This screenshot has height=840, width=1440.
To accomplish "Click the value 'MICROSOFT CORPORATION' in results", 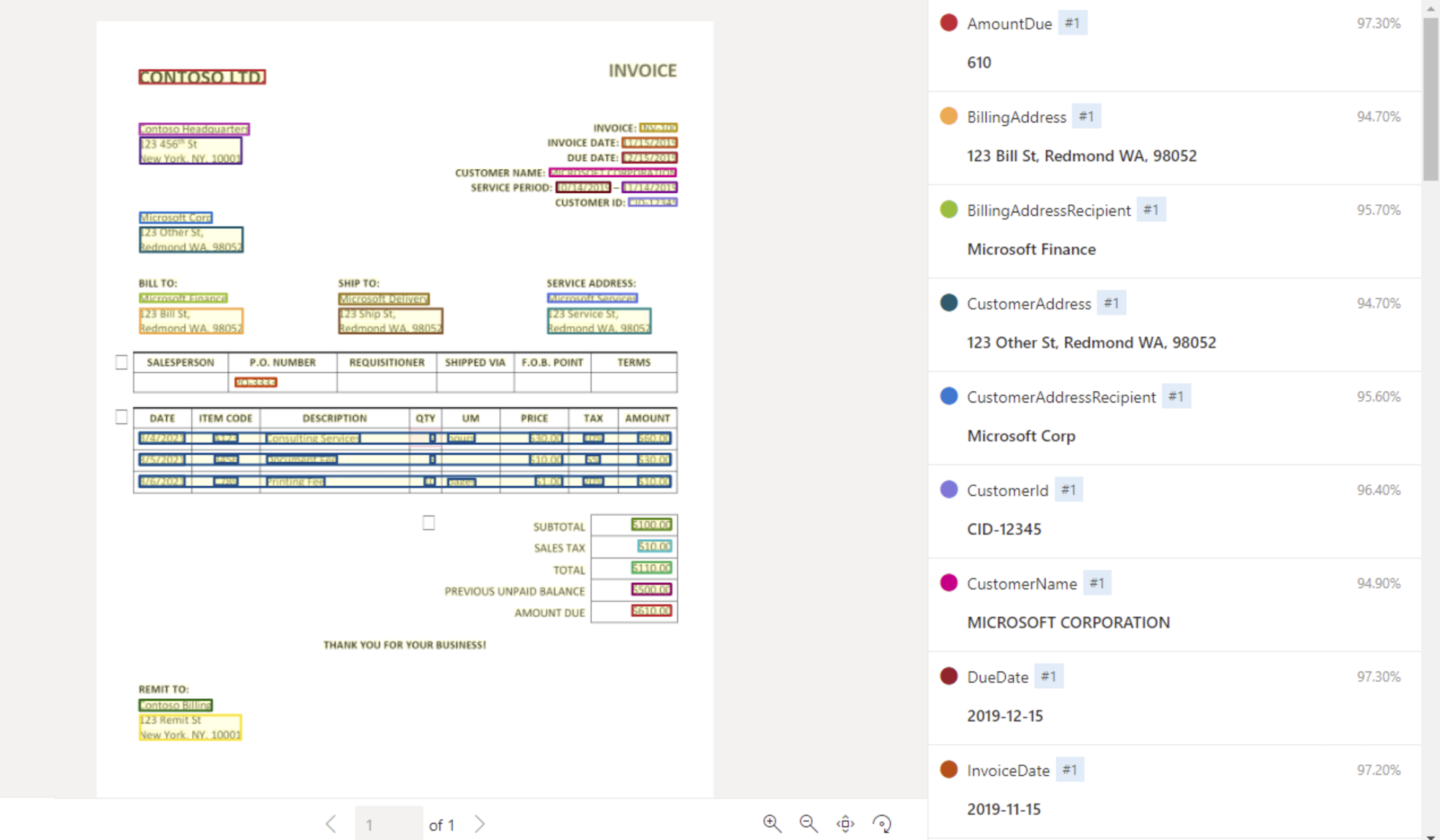I will (x=1068, y=623).
